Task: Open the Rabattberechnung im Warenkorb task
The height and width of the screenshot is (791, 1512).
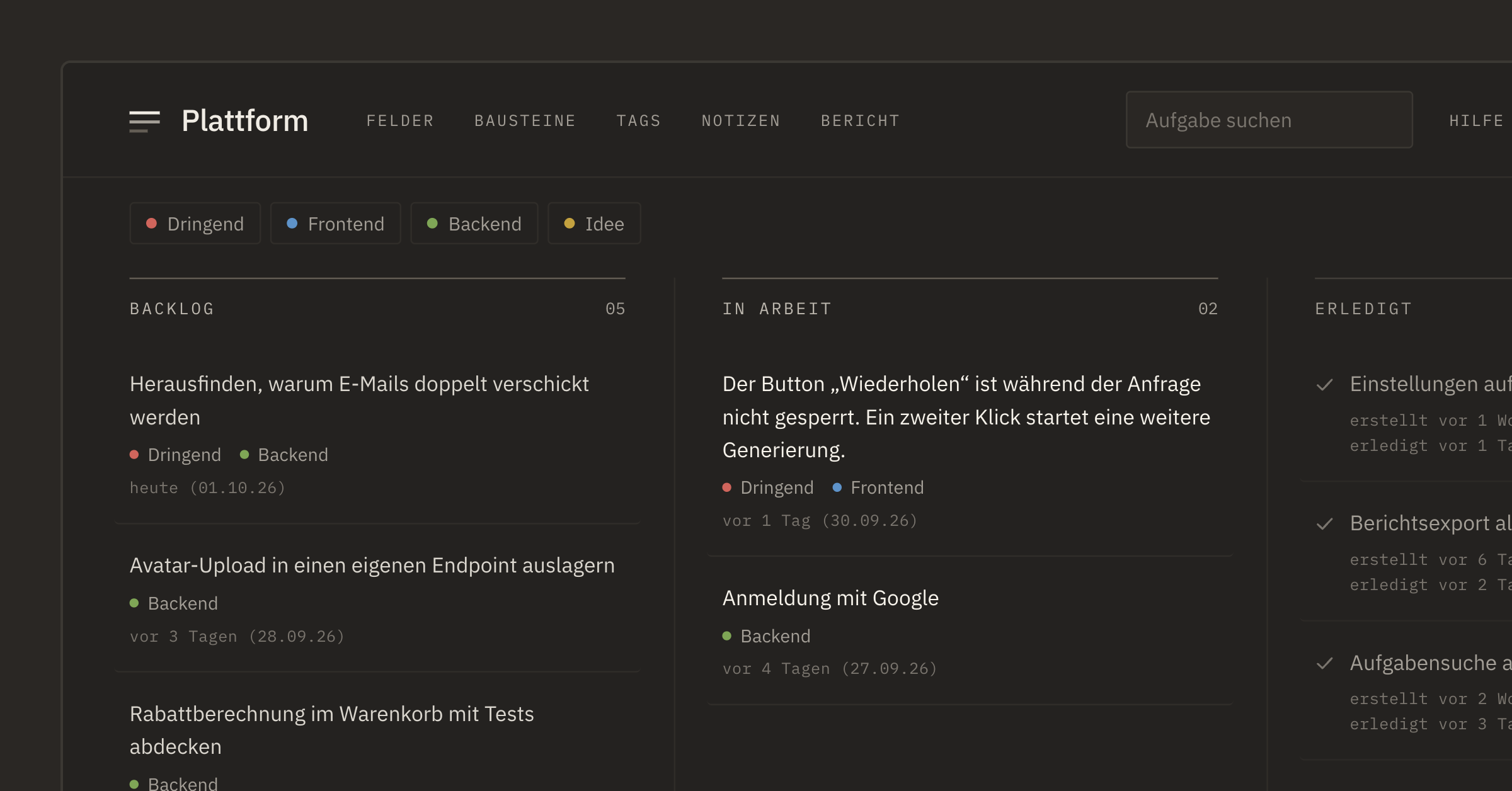Action: coord(331,731)
